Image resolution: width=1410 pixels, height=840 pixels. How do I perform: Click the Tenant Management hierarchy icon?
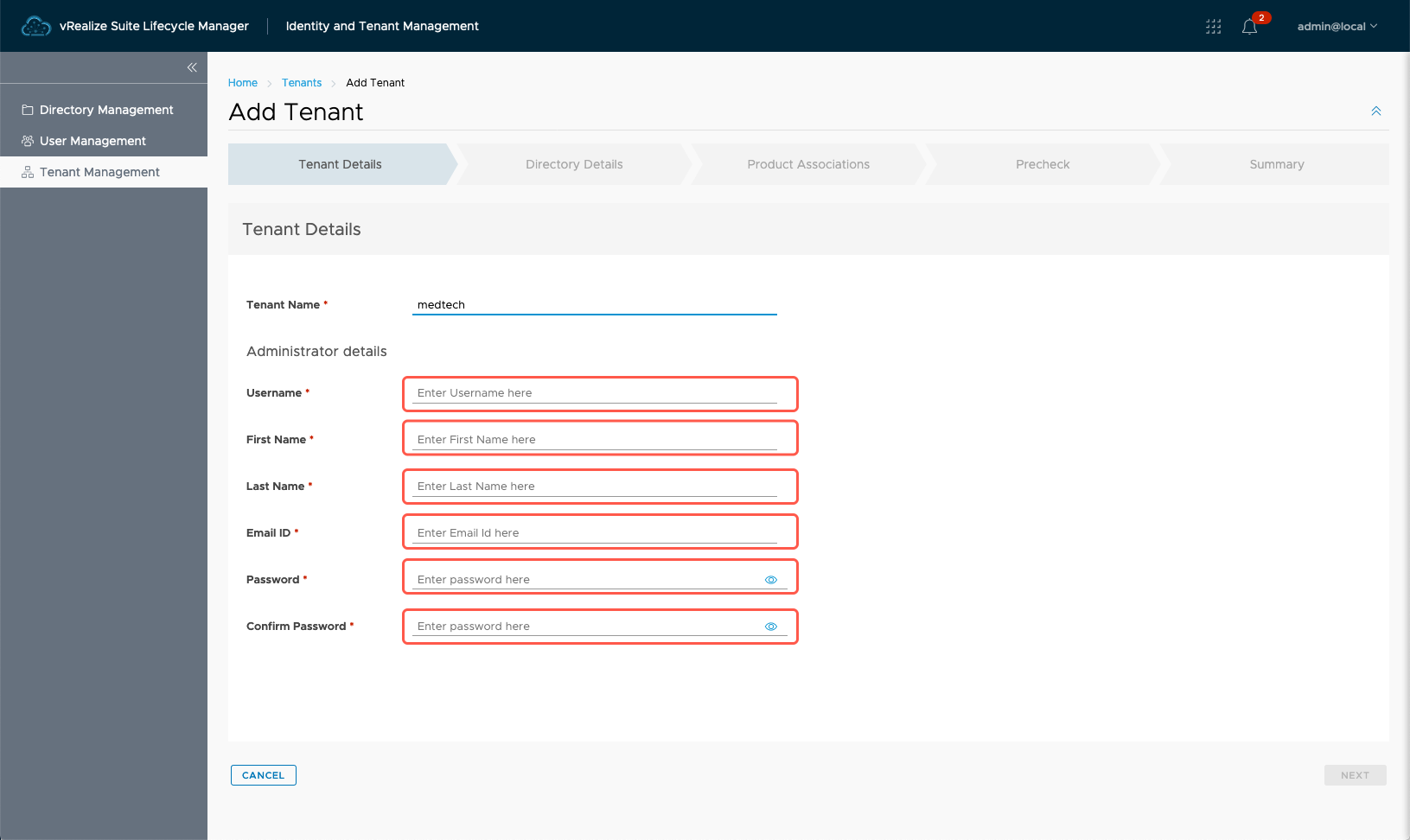click(28, 172)
